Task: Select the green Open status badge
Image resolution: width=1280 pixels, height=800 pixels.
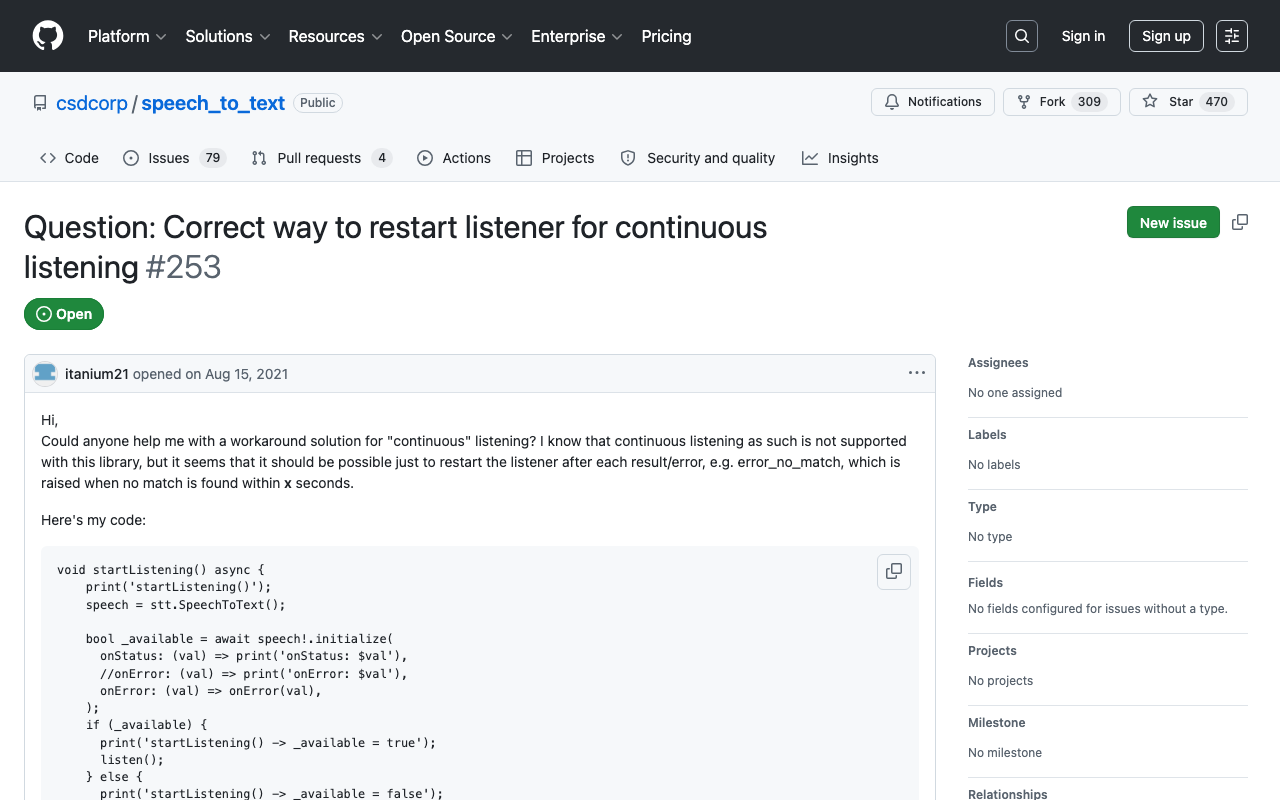Action: [x=64, y=314]
